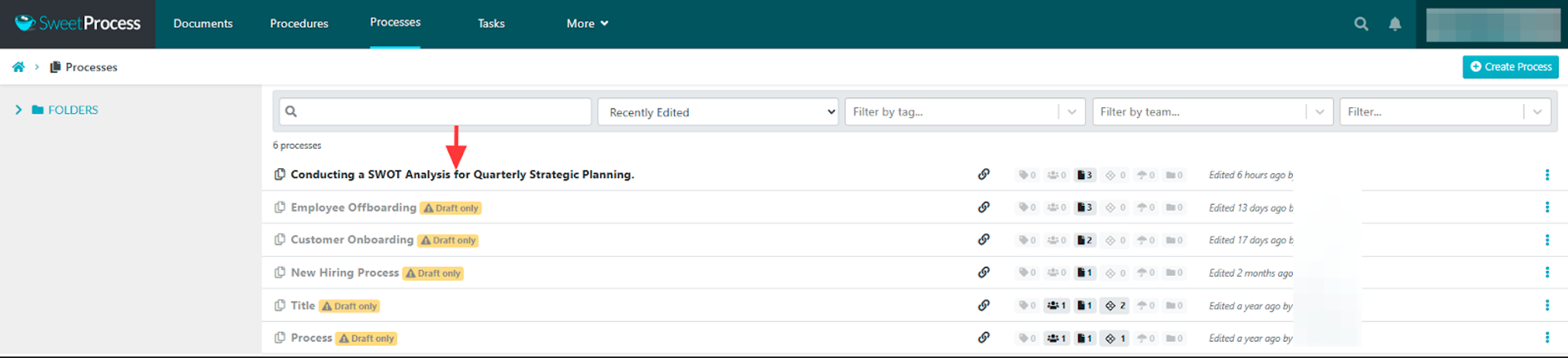The width and height of the screenshot is (1568, 358).
Task: Click team members badge on Title row
Action: pos(1056,306)
